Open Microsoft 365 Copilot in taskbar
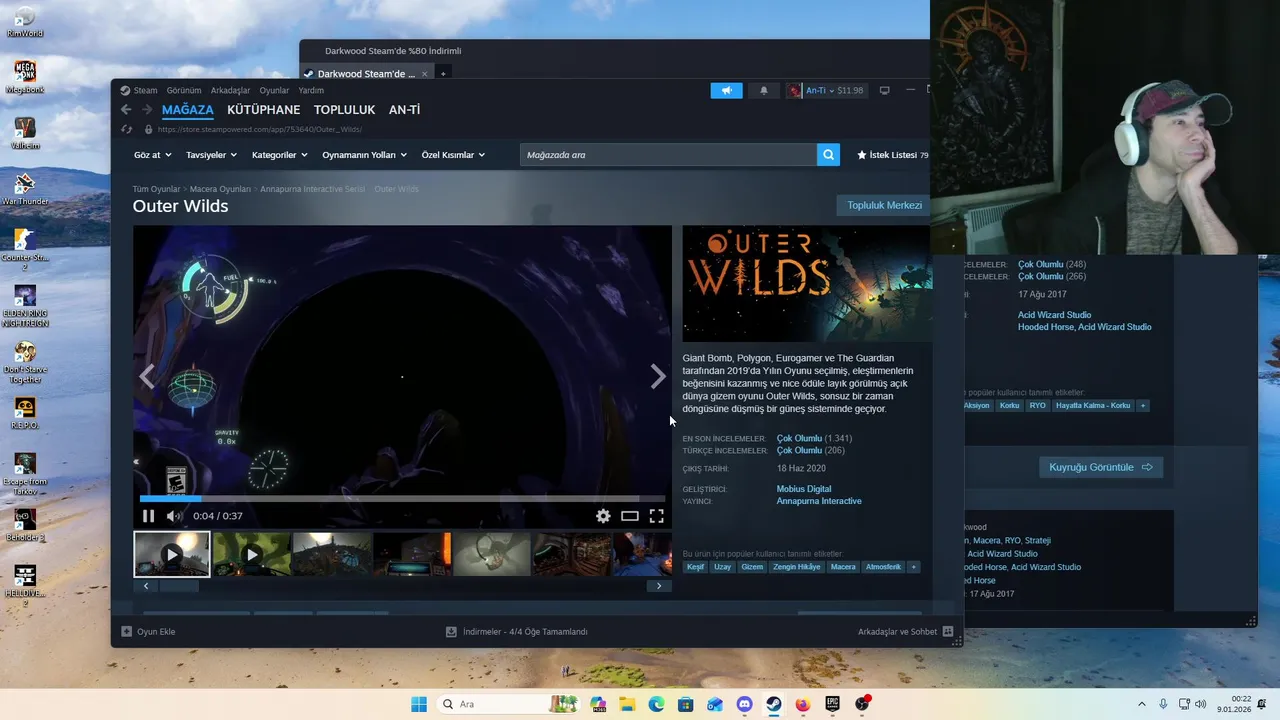1280x720 pixels. [598, 704]
